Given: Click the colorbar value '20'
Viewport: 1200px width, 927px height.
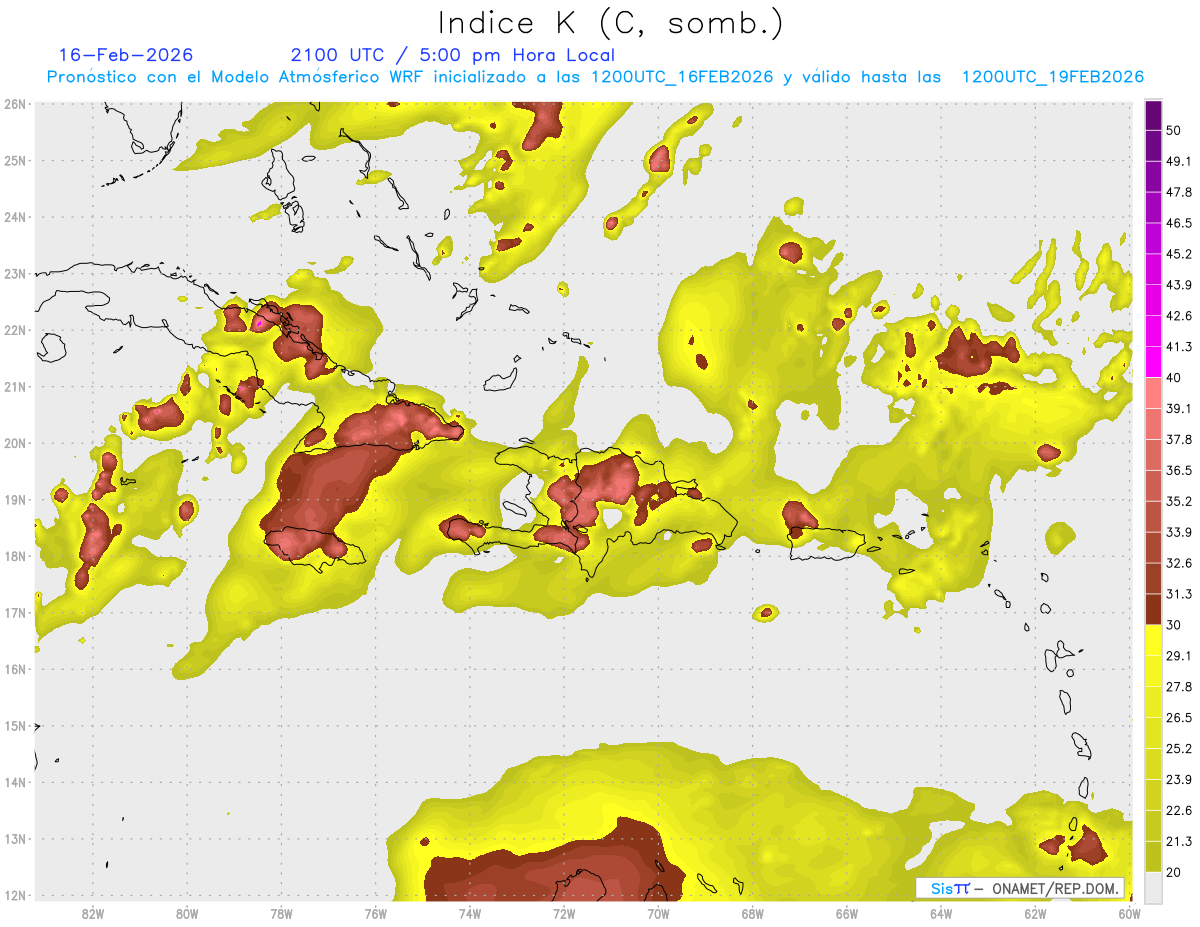Looking at the screenshot, I should pyautogui.click(x=1175, y=871).
